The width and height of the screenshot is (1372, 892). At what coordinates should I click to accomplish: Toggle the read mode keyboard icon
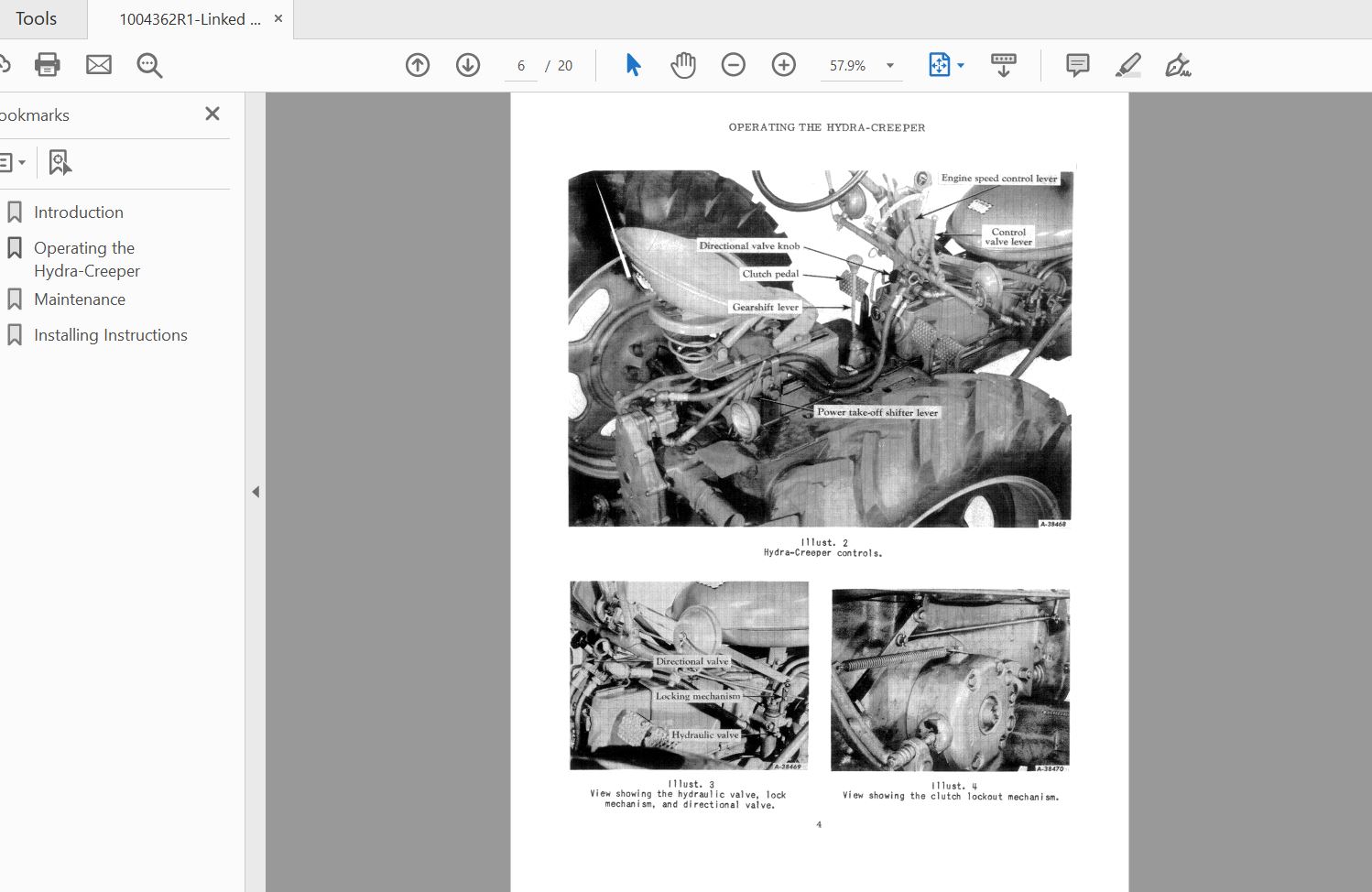(1004, 65)
